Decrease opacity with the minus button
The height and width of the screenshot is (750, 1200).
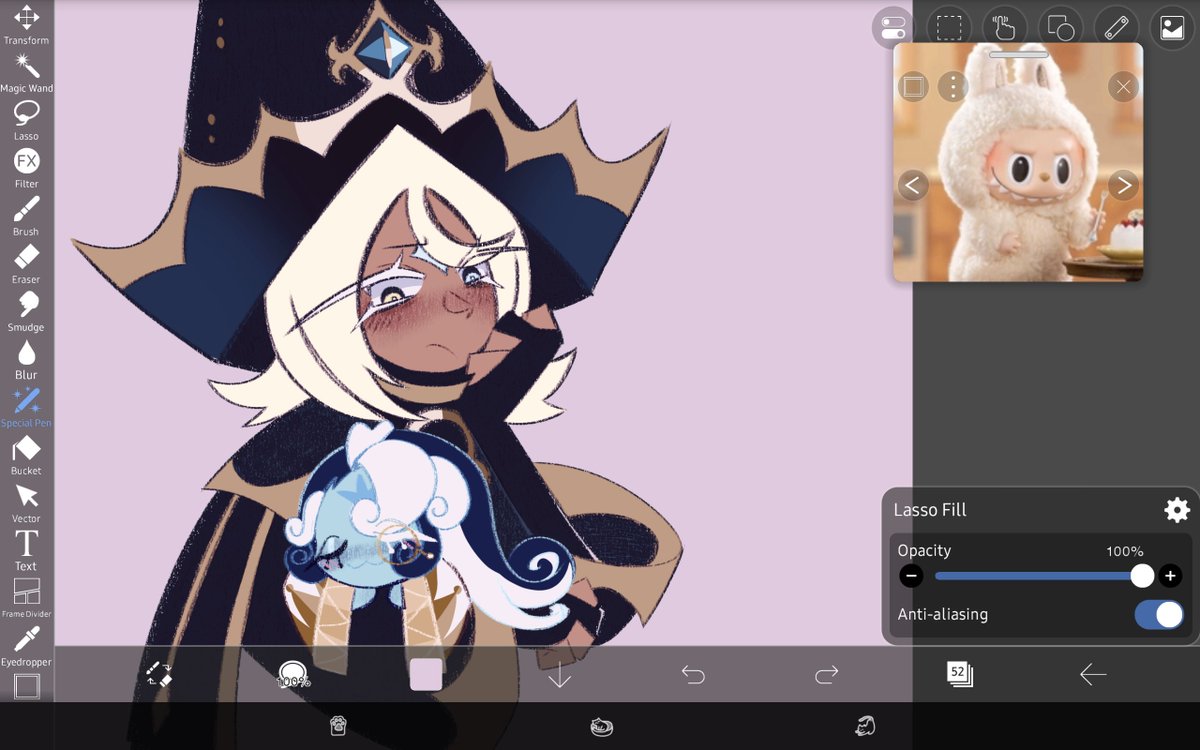tap(911, 576)
